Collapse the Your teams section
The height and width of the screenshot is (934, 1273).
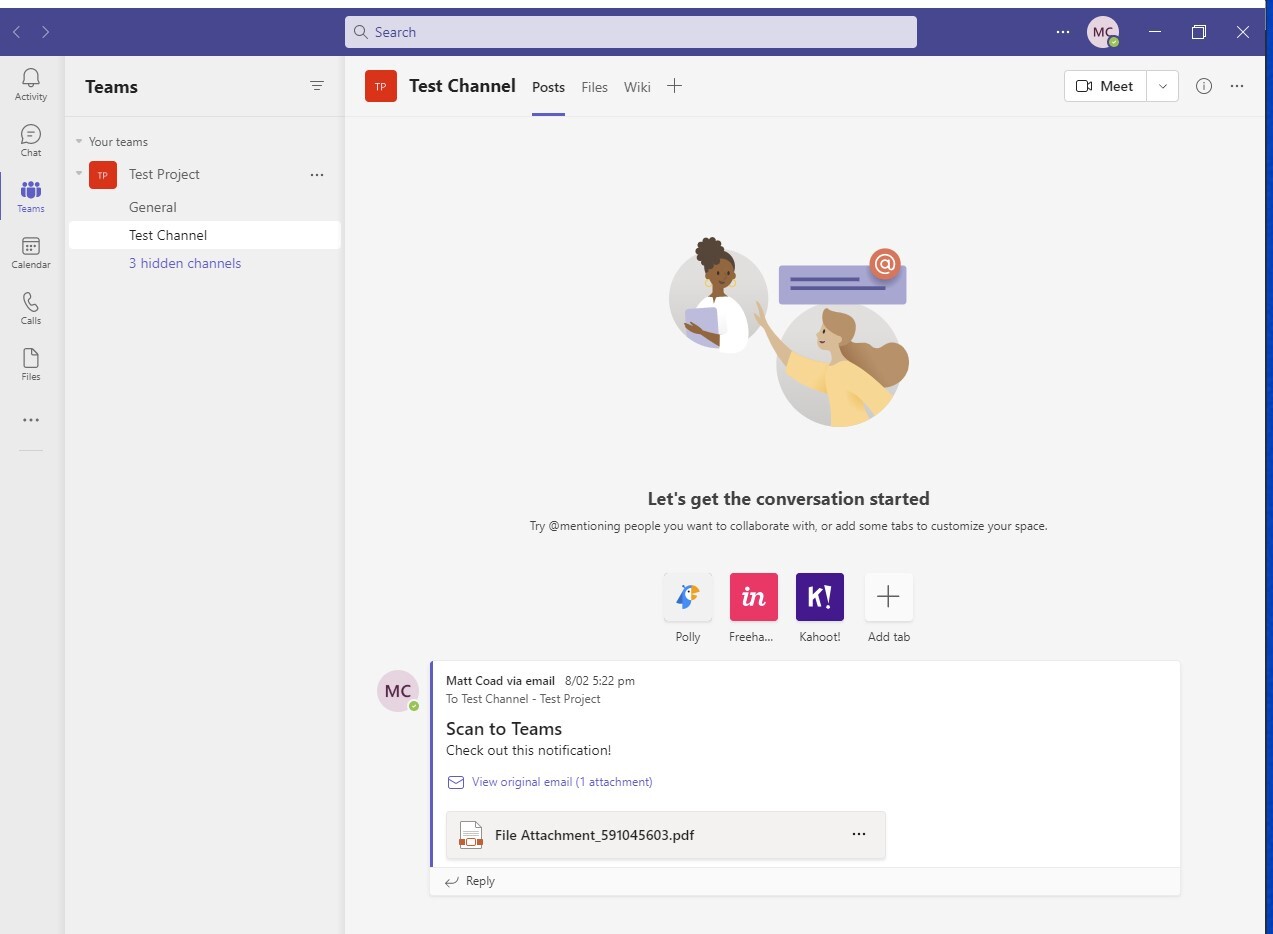point(79,141)
